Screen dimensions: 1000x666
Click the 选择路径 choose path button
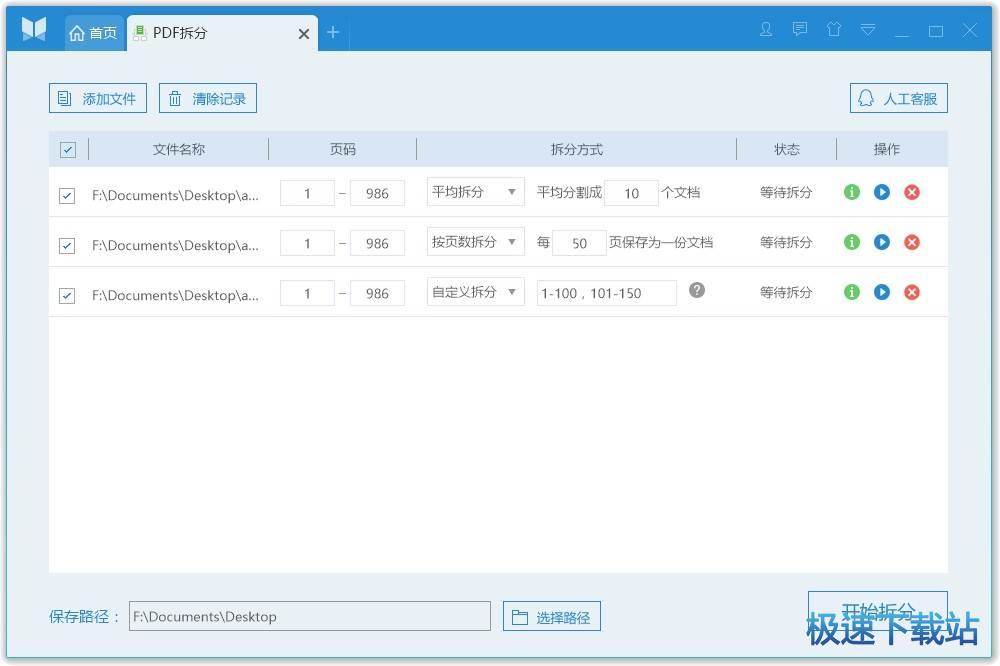pyautogui.click(x=552, y=617)
